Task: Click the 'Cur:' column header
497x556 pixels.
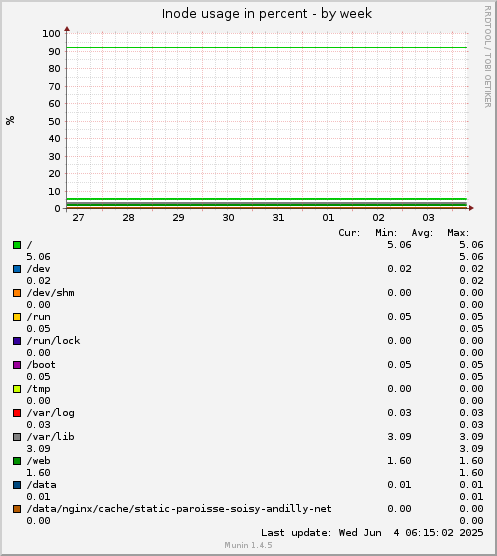Action: tap(349, 233)
